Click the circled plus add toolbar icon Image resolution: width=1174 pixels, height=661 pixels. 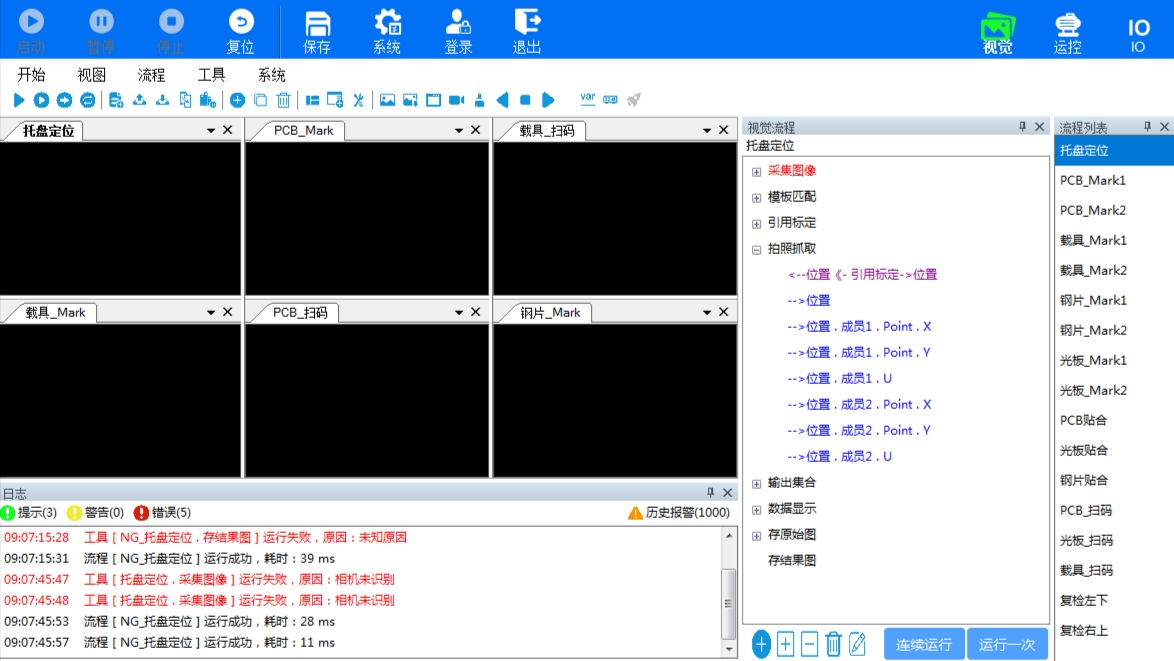point(237,100)
